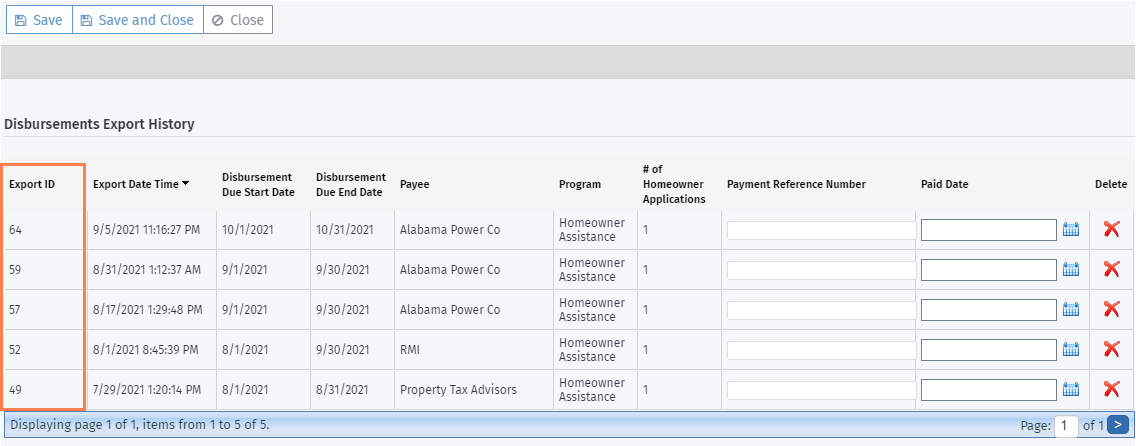
Task: Focus Paid Date field for ID 57
Action: tap(989, 310)
